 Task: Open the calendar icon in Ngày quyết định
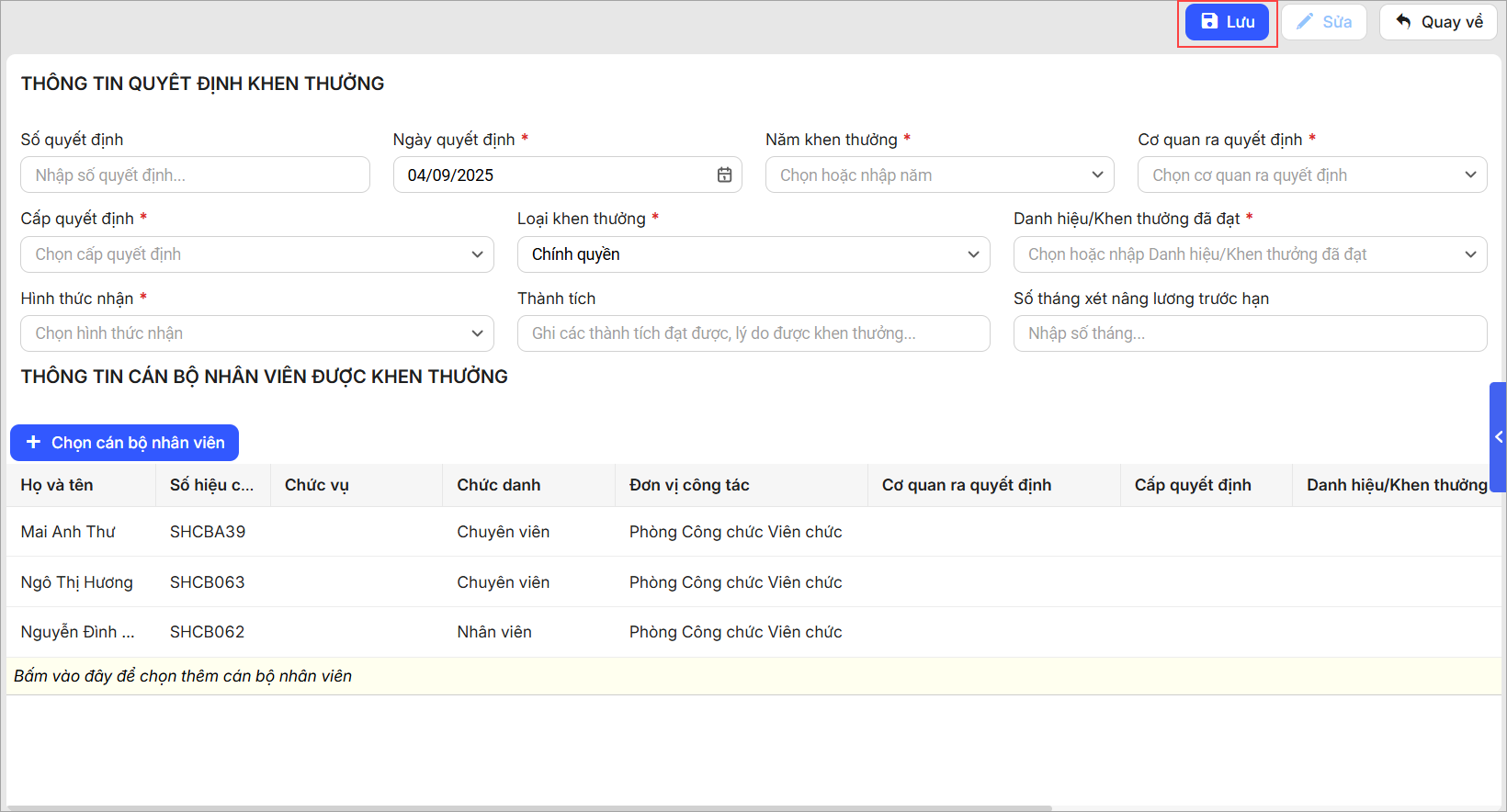[x=724, y=175]
